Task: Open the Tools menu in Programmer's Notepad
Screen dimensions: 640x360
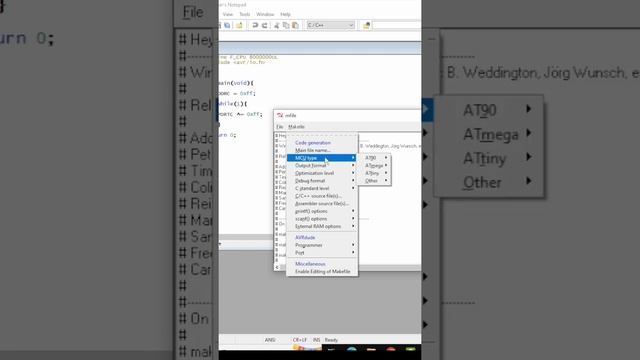Action: coord(244,14)
